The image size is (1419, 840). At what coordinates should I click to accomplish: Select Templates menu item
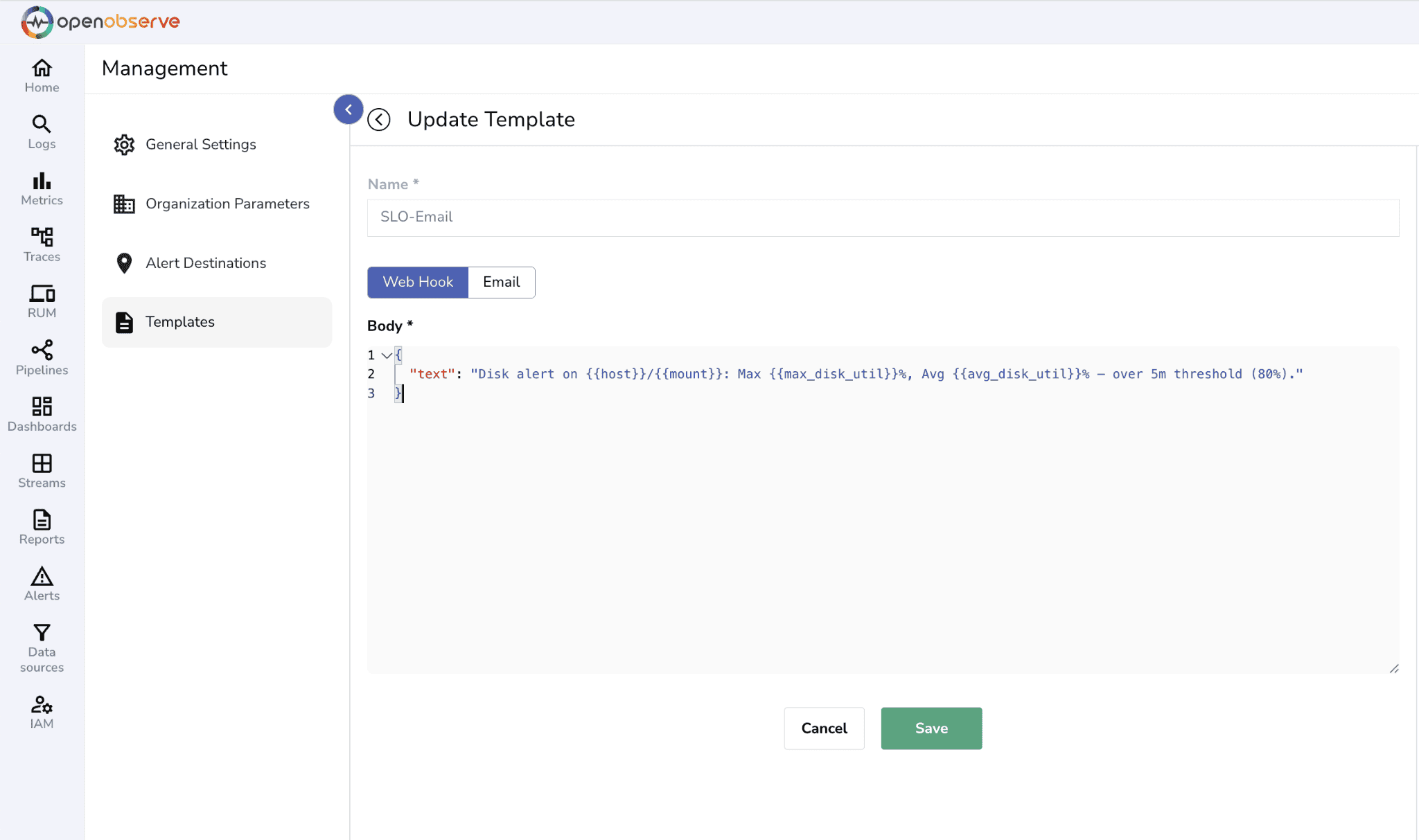point(217,322)
